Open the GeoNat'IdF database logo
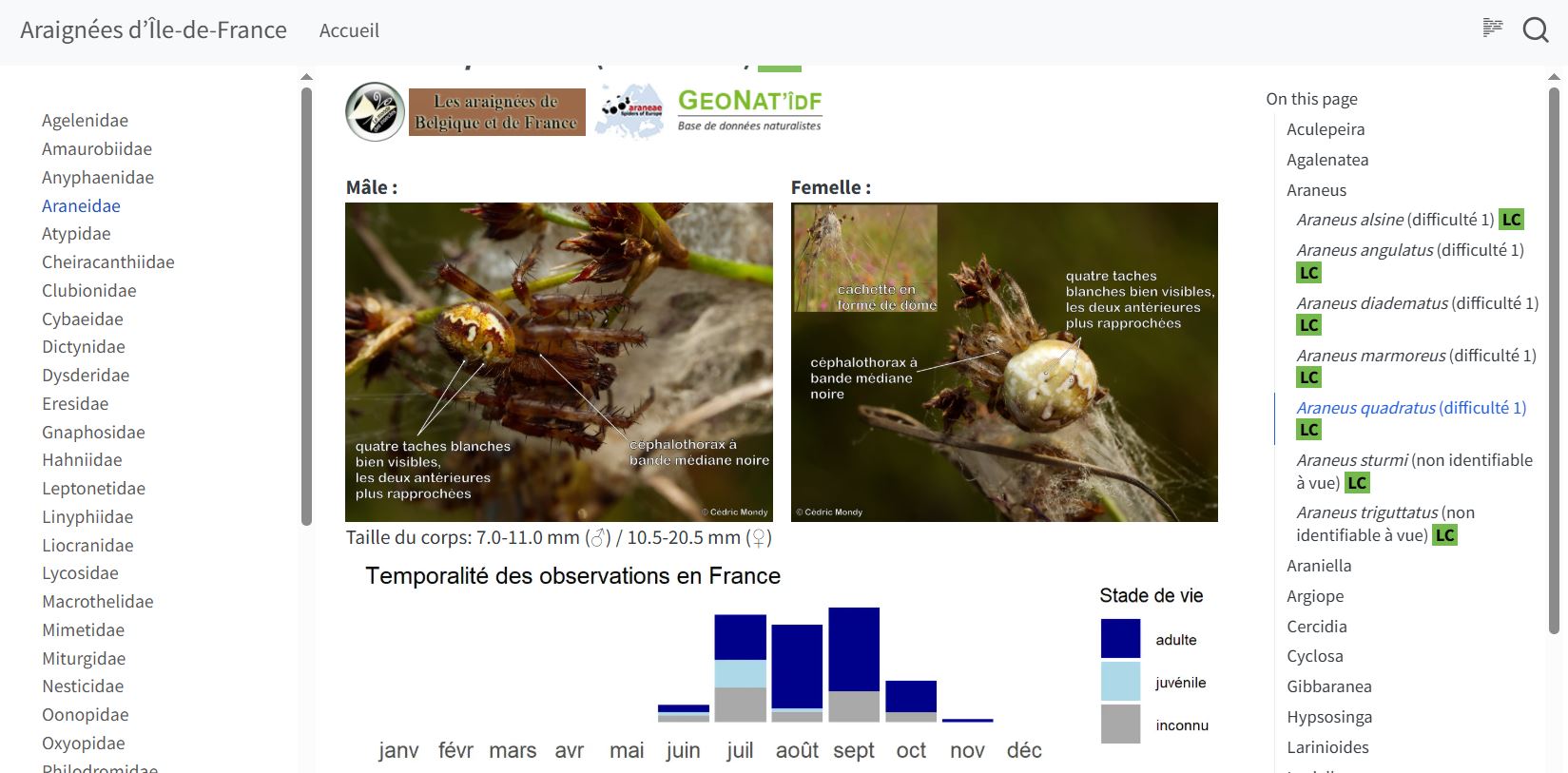 pyautogui.click(x=749, y=110)
